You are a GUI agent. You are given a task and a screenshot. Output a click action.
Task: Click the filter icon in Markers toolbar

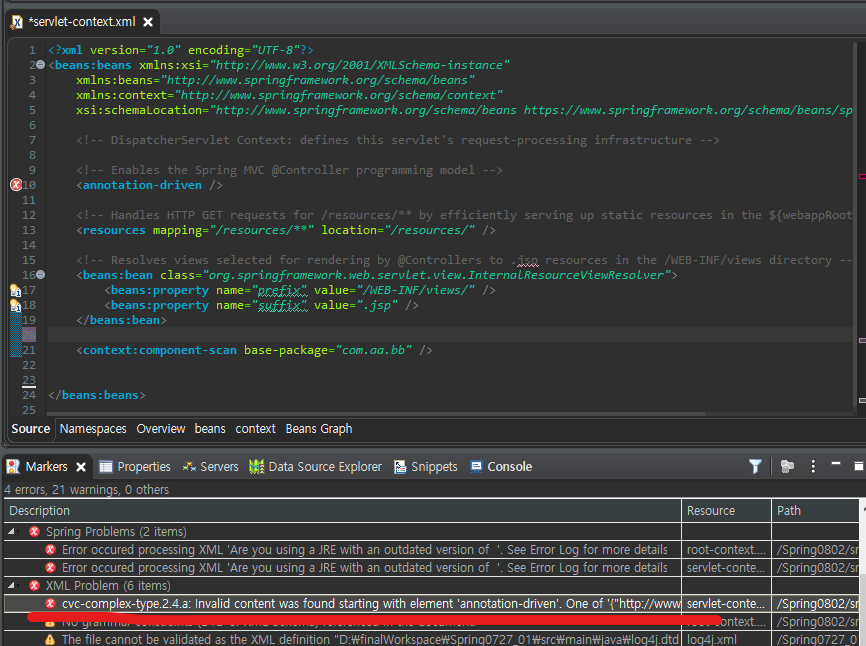tap(755, 466)
